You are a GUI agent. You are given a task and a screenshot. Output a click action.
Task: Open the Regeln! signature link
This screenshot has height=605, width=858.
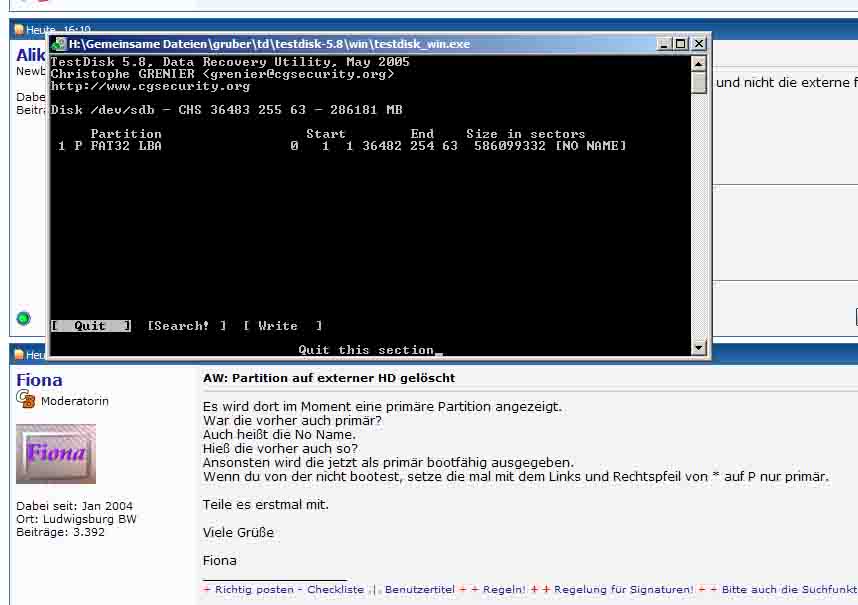[x=503, y=590]
